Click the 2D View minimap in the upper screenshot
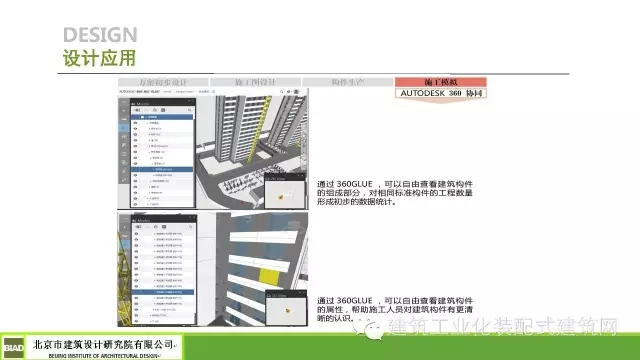The width and height of the screenshot is (640, 360). [x=285, y=193]
